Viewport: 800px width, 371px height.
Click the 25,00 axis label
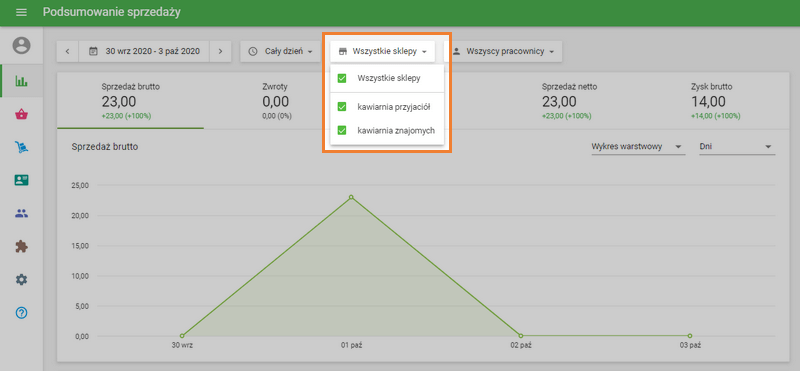[x=81, y=186]
